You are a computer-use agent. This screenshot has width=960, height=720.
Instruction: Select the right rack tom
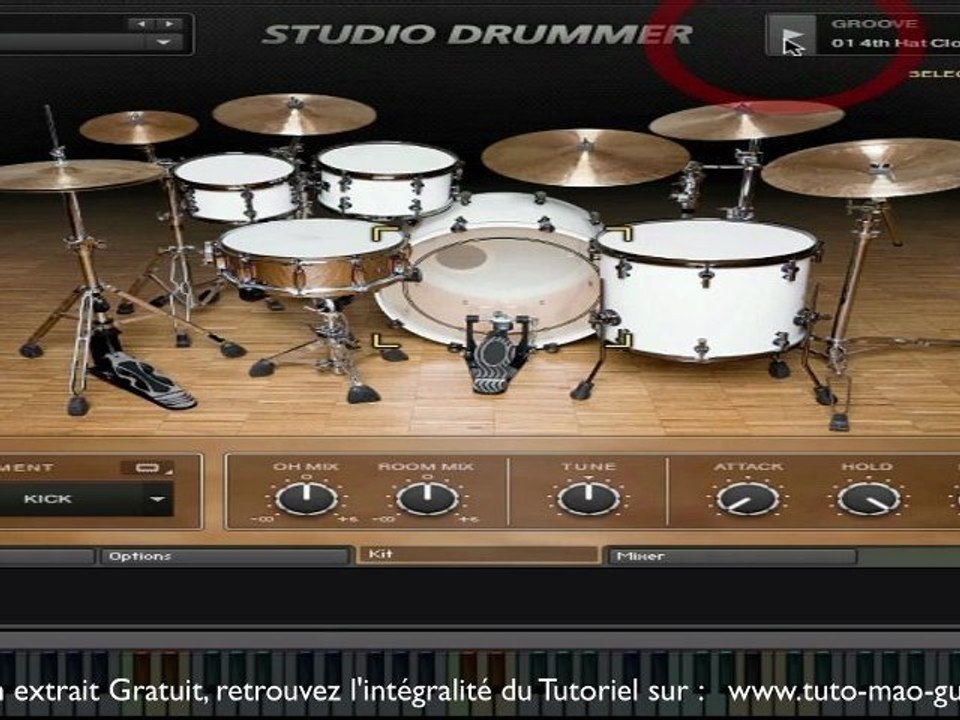[x=388, y=179]
